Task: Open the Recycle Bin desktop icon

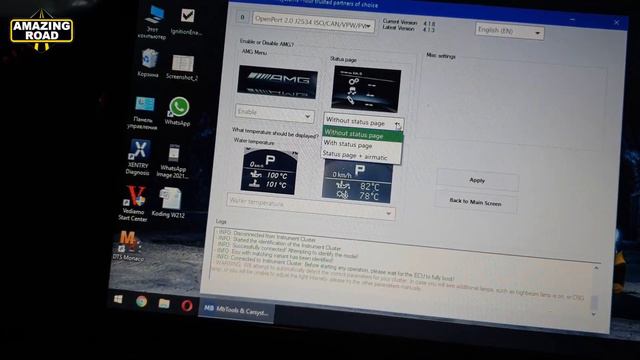Action: pos(149,62)
